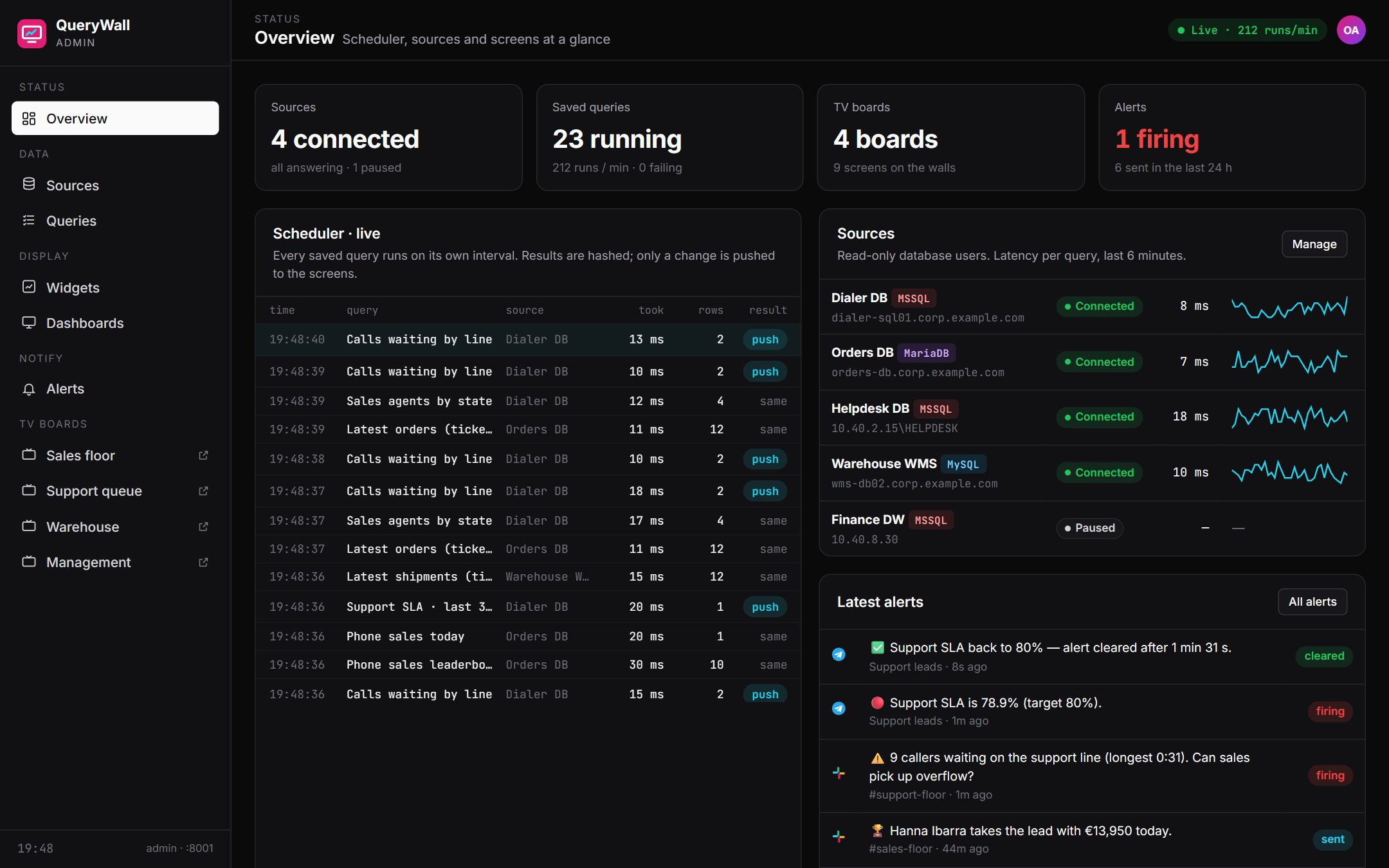Open the Saved queries 23 running card

click(669, 137)
